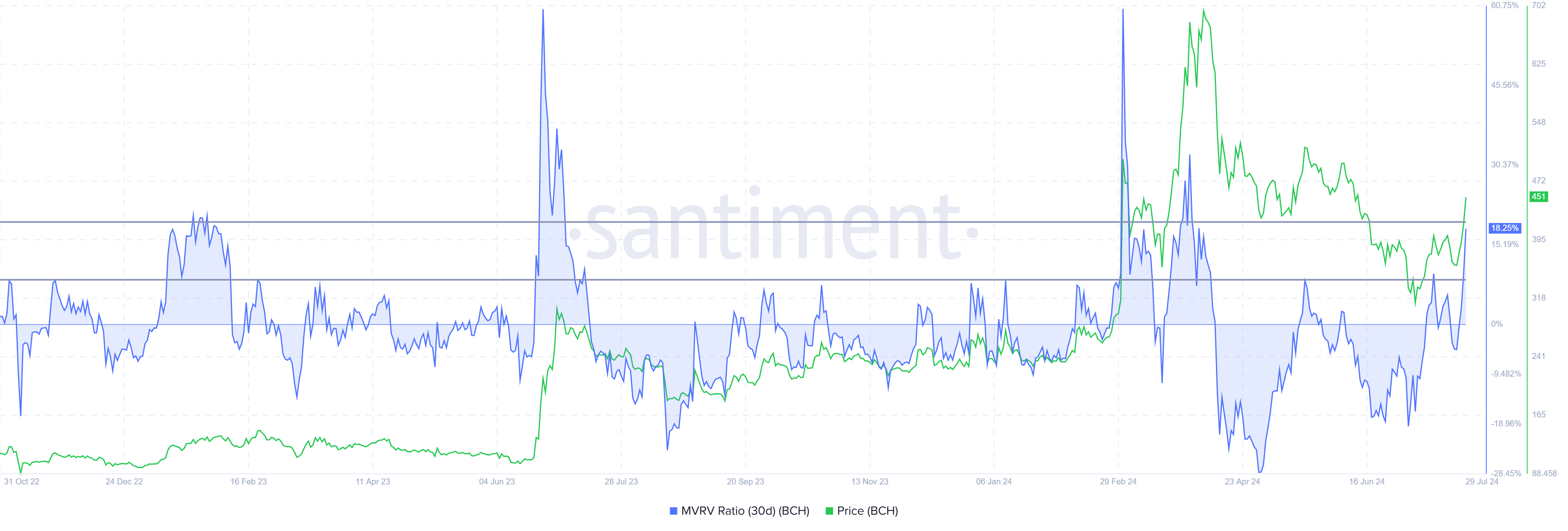This screenshot has width=1568, height=531.
Task: Select the 16 Feb 23 date label
Action: (x=248, y=482)
